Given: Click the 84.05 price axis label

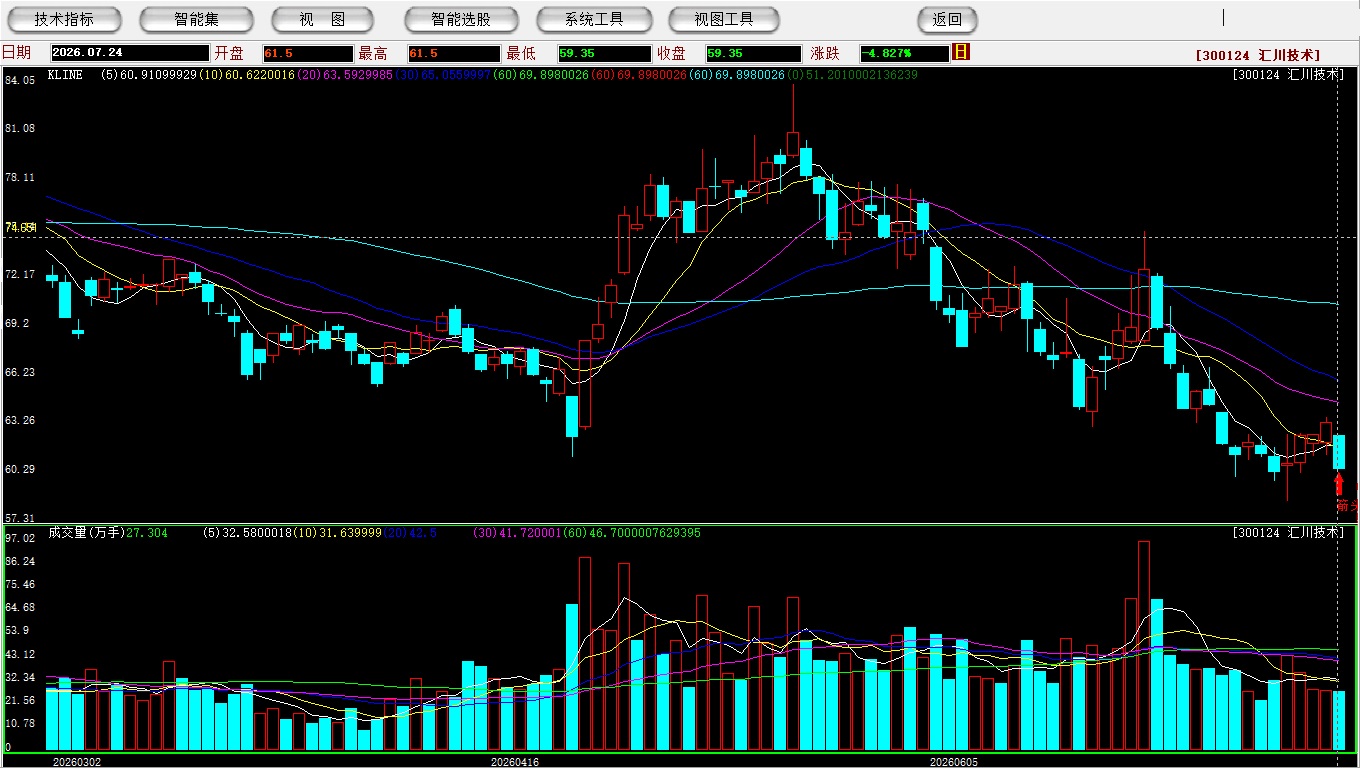Looking at the screenshot, I should coord(20,80).
